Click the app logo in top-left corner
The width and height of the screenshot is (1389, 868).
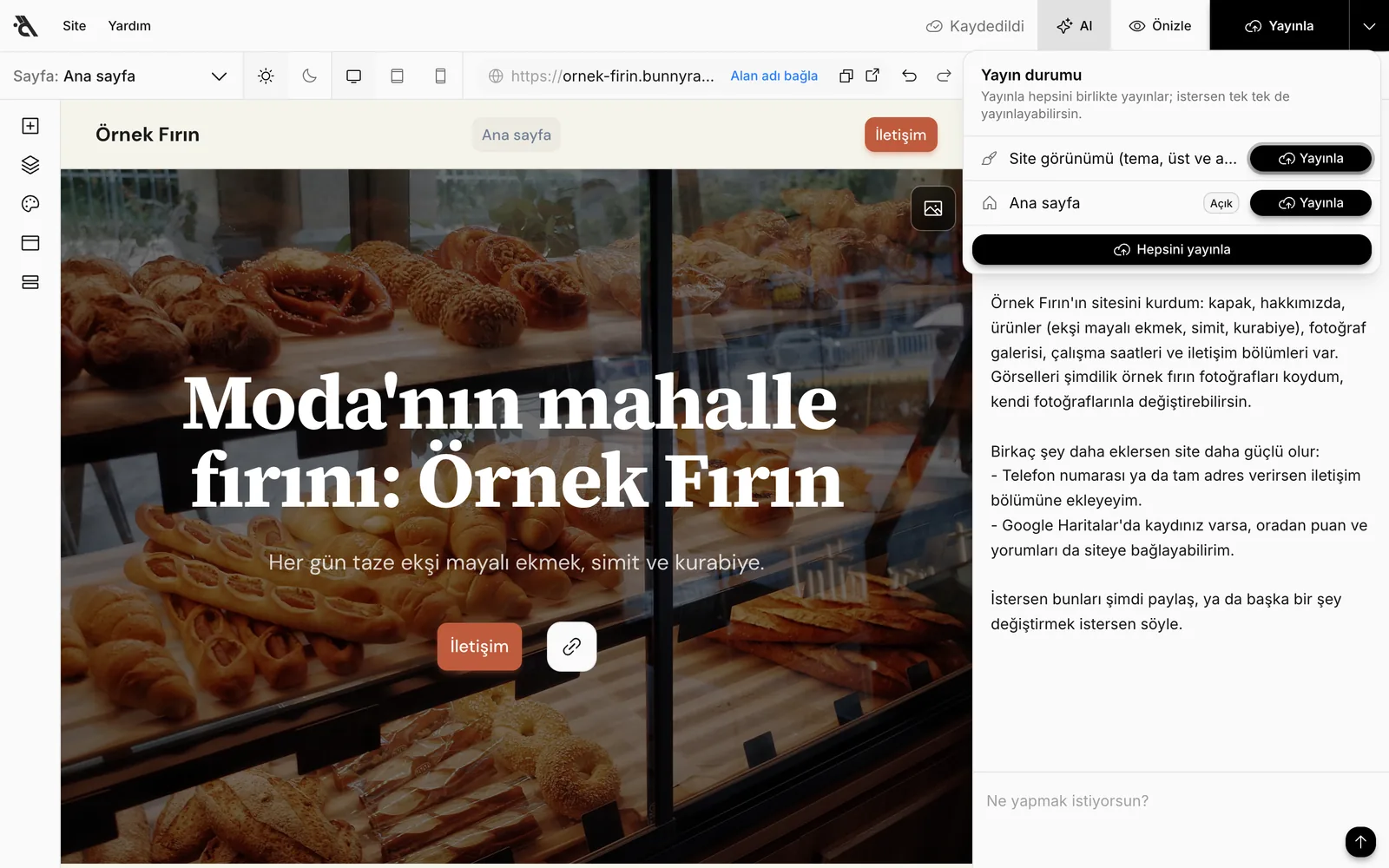(26, 26)
